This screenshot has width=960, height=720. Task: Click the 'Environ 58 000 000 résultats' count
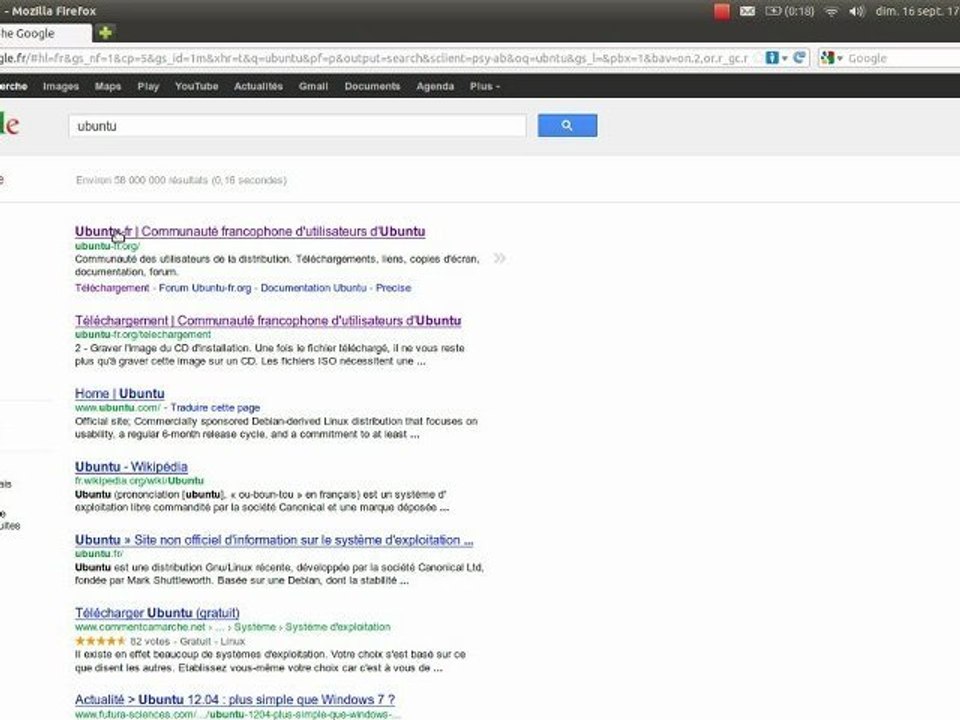181,180
